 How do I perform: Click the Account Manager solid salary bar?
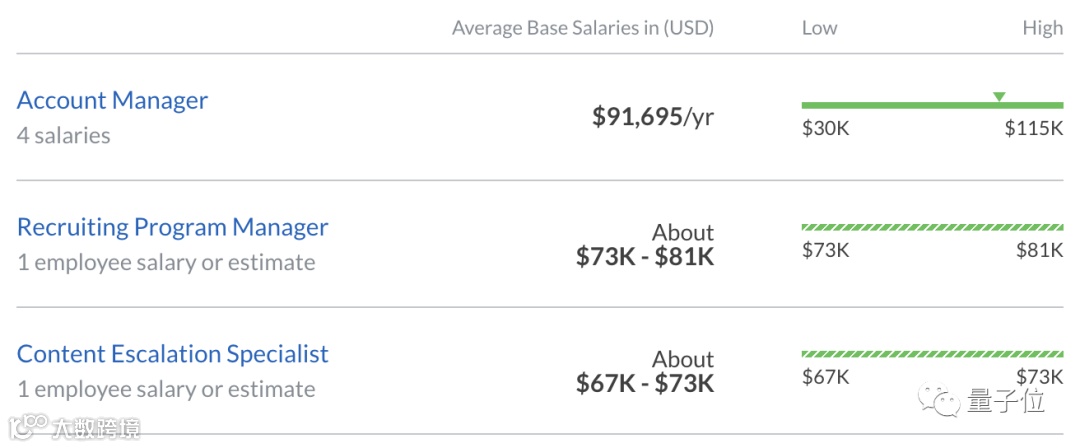tap(932, 105)
